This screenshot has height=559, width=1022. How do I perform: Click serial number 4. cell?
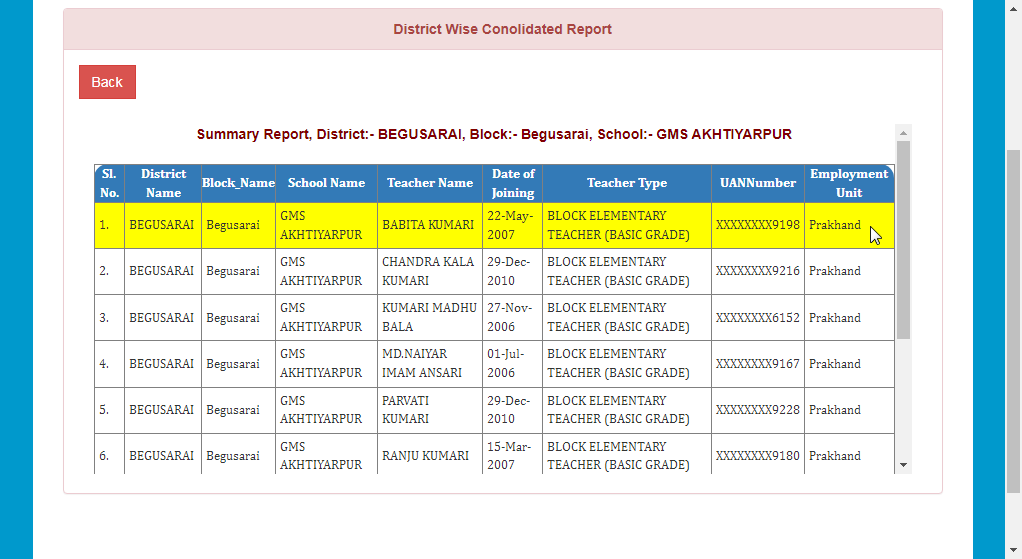[110, 364]
